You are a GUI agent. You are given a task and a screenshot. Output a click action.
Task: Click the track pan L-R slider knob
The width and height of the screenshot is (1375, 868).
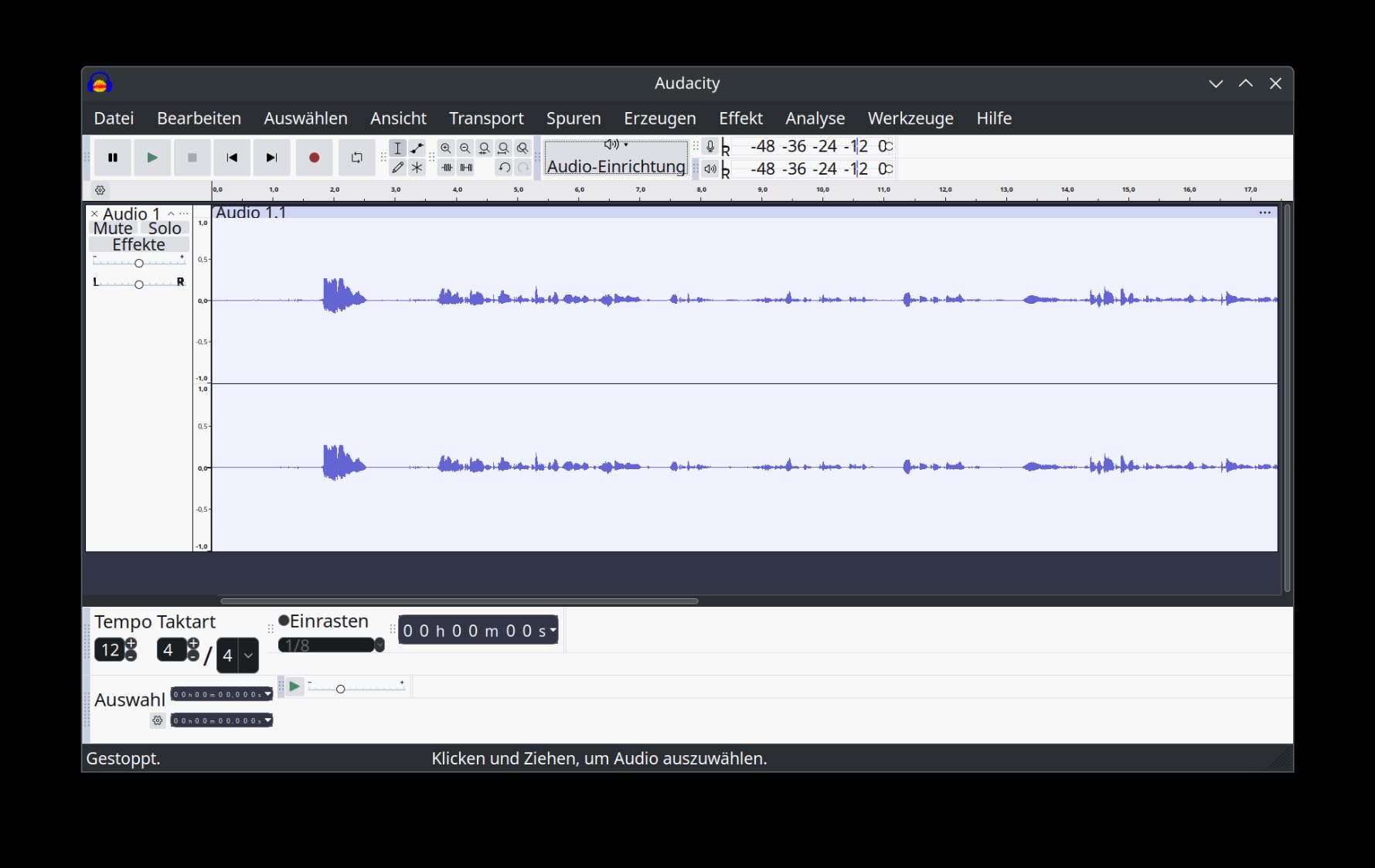pos(139,284)
